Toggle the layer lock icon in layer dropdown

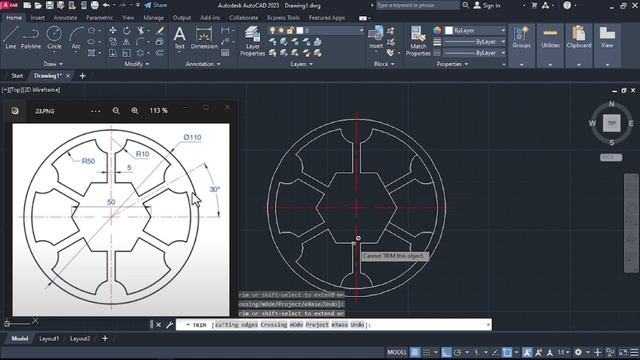click(290, 31)
